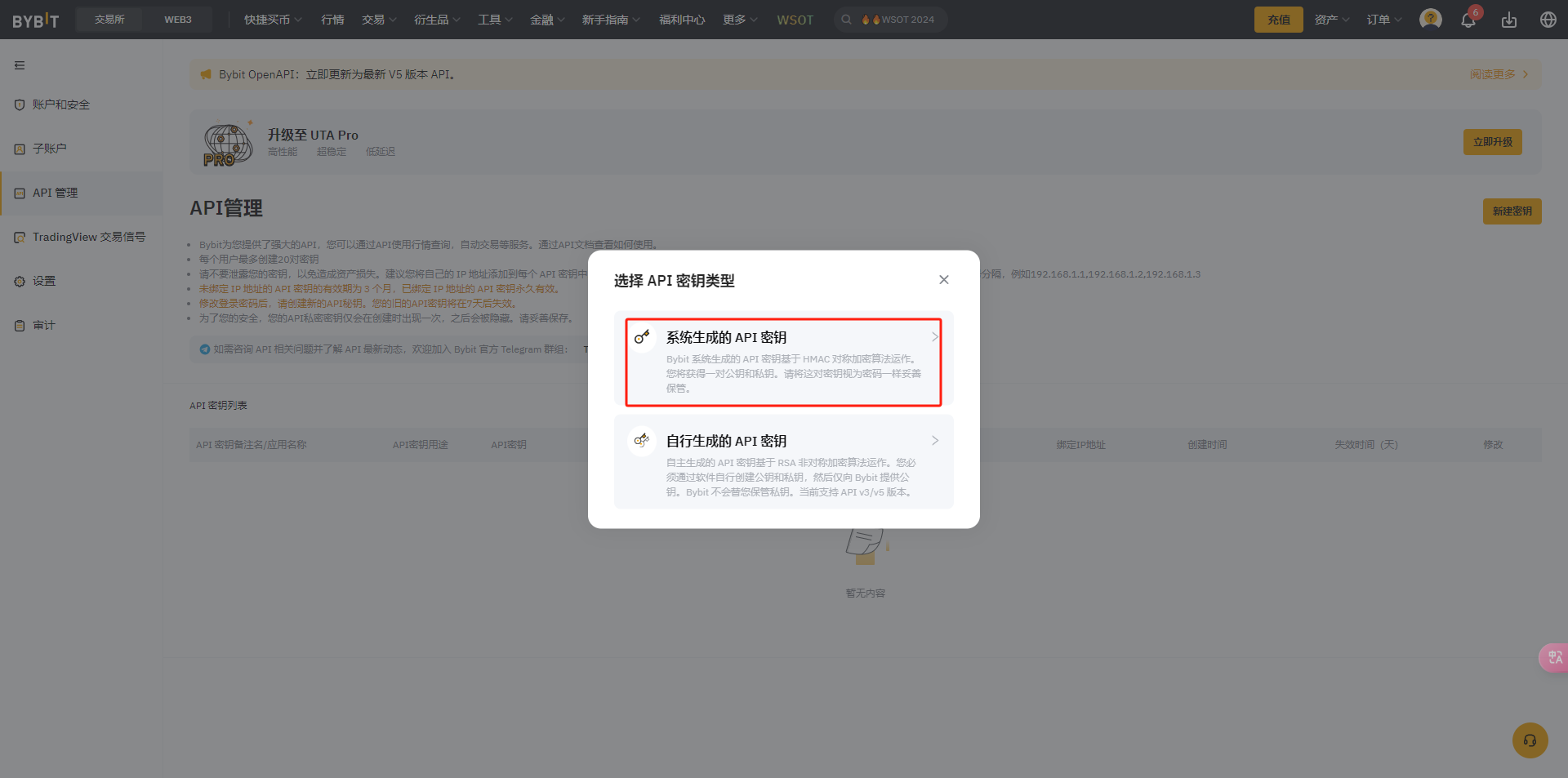Image resolution: width=1568 pixels, height=778 pixels.
Task: Click the download app icon
Action: (x=1509, y=20)
